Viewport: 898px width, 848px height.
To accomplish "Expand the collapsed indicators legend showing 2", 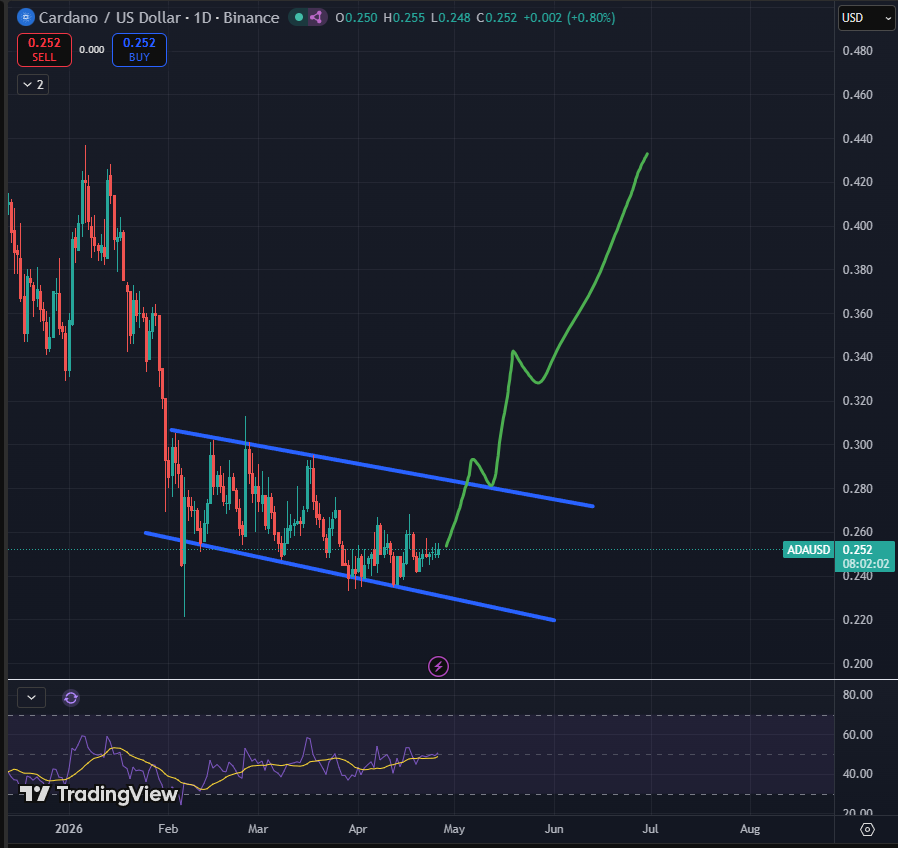I will pyautogui.click(x=33, y=85).
